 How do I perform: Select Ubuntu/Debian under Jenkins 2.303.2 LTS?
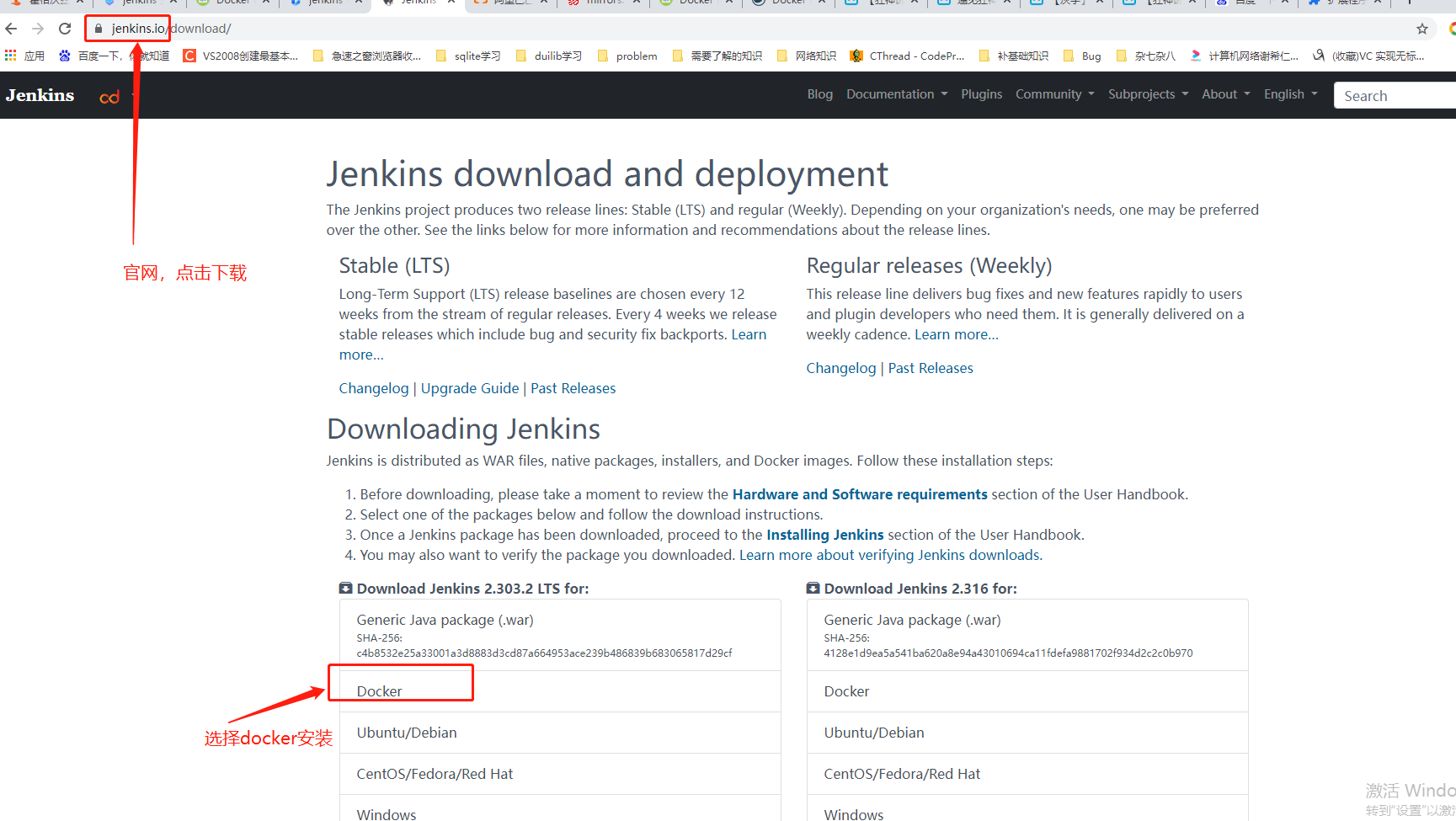click(x=560, y=733)
